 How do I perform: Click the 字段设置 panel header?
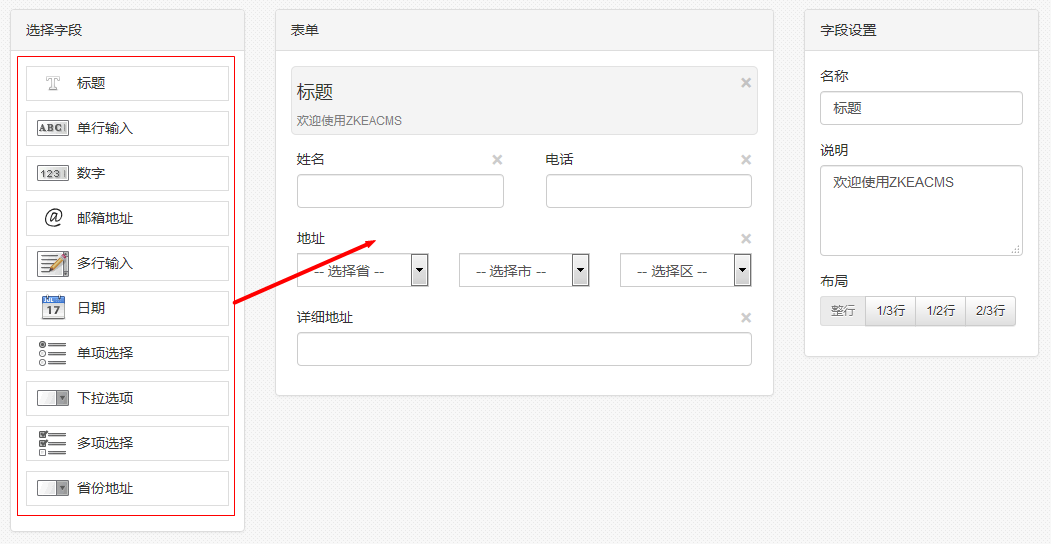(921, 30)
